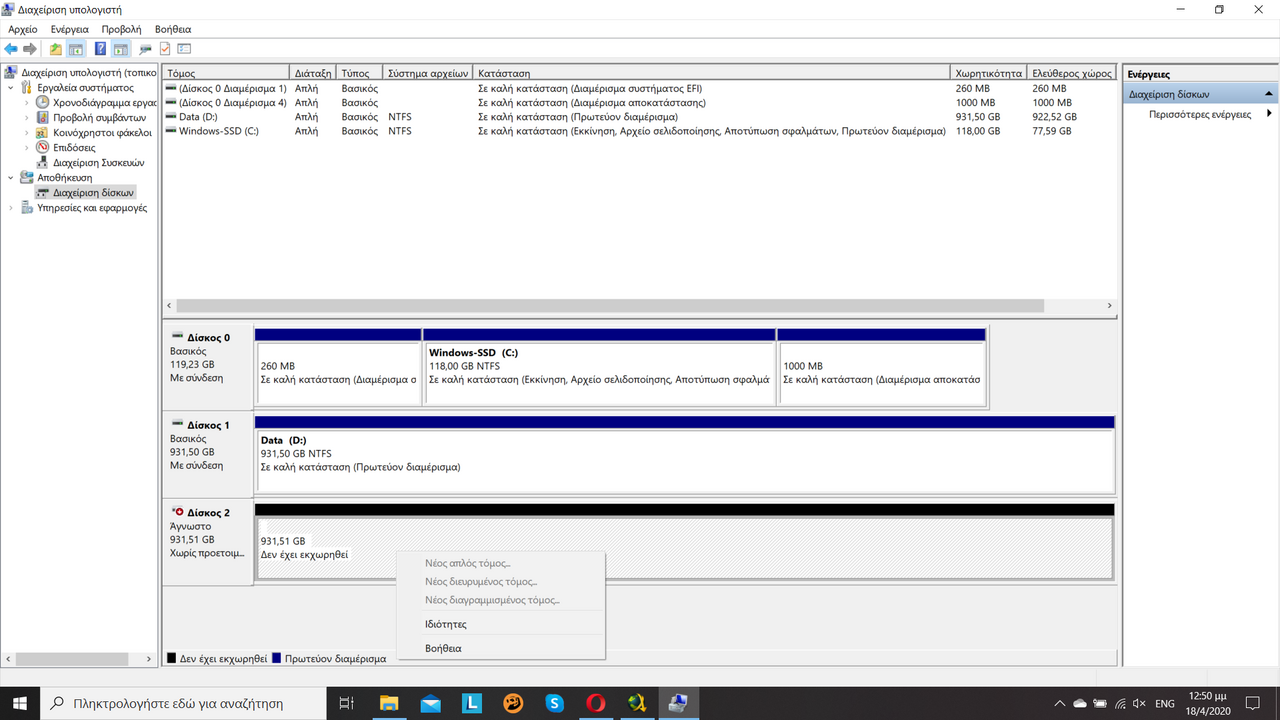Image resolution: width=1280 pixels, height=720 pixels.
Task: Select the 931,51 GB unallocated space block
Action: coord(684,541)
